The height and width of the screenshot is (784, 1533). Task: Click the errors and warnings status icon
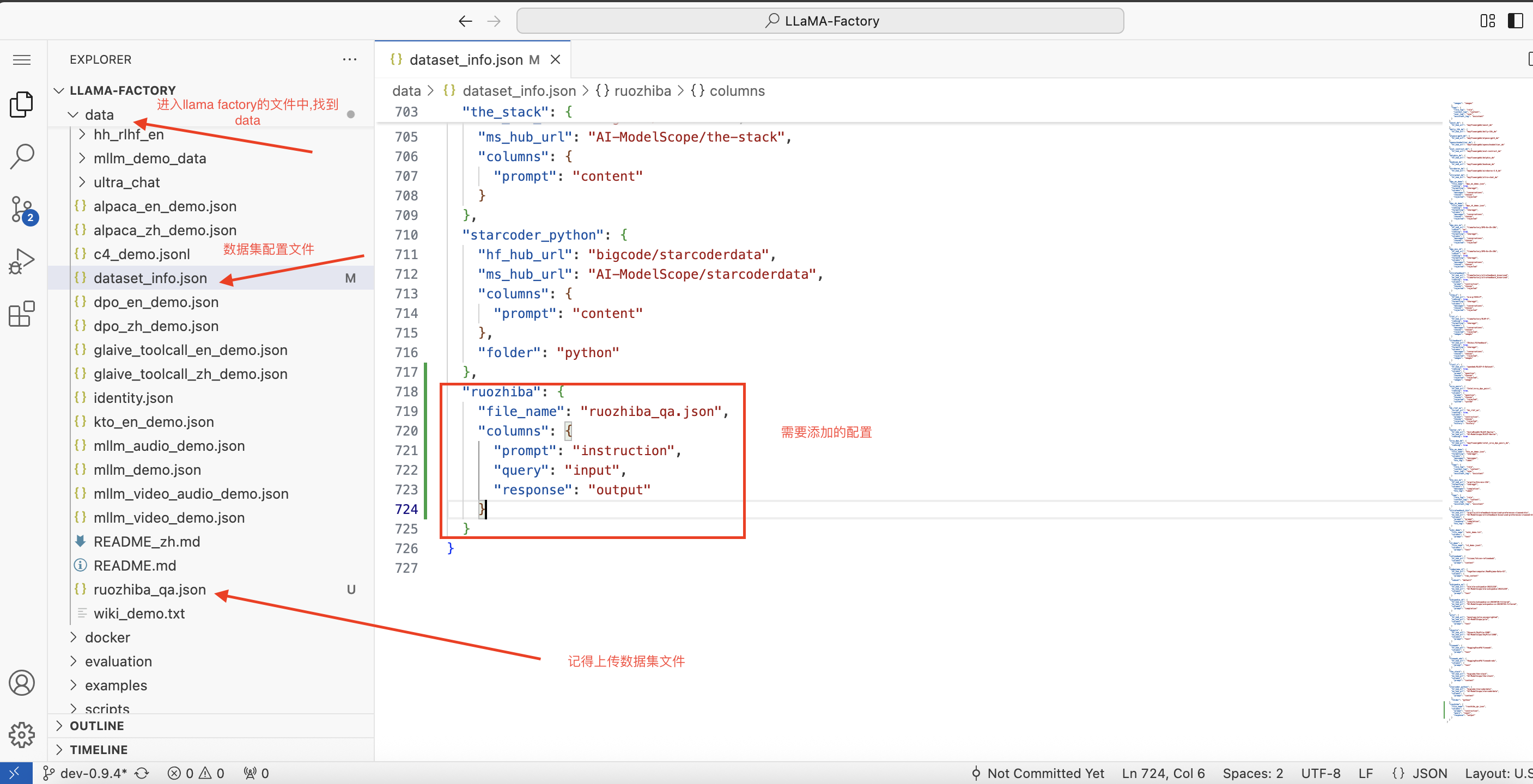pos(195,773)
